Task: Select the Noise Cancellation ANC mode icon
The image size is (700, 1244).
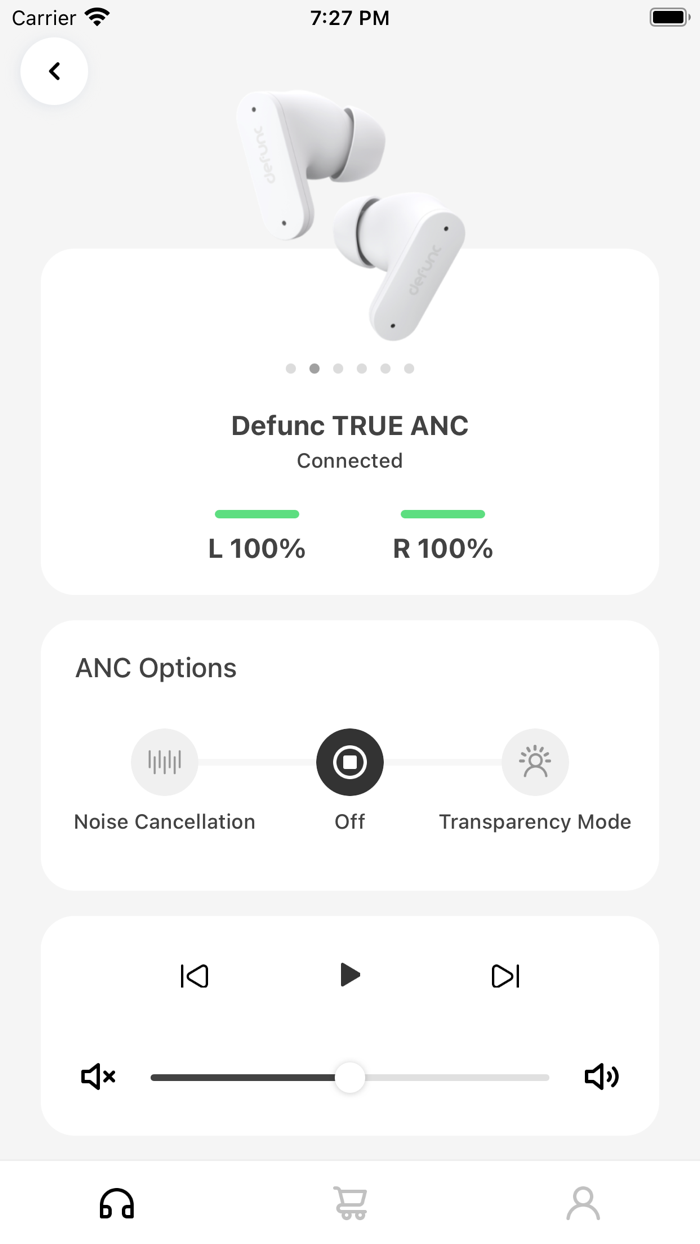Action: 164,761
